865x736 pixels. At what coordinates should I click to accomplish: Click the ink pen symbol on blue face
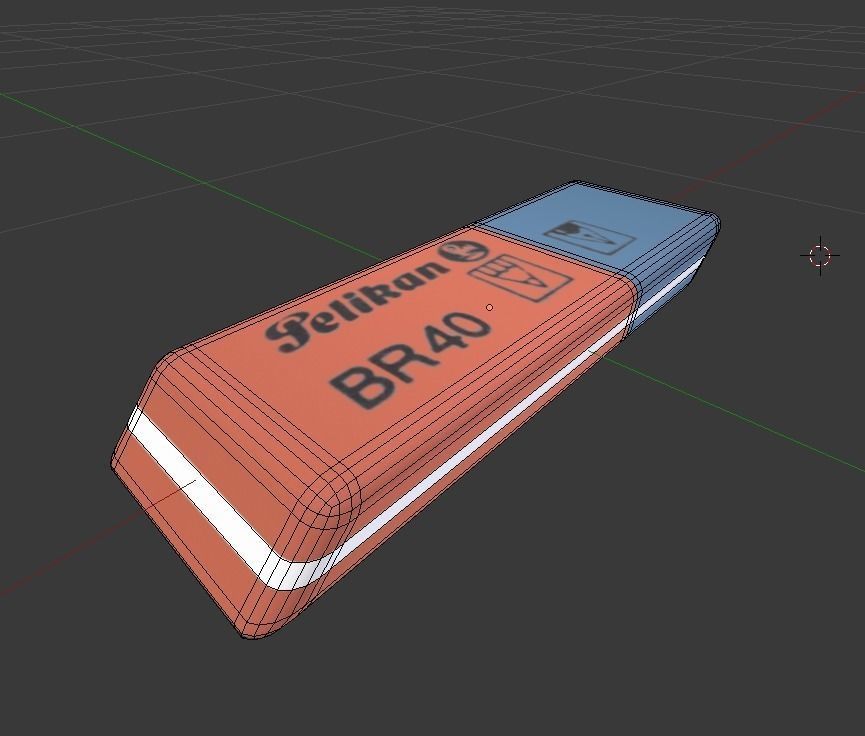pos(589,237)
